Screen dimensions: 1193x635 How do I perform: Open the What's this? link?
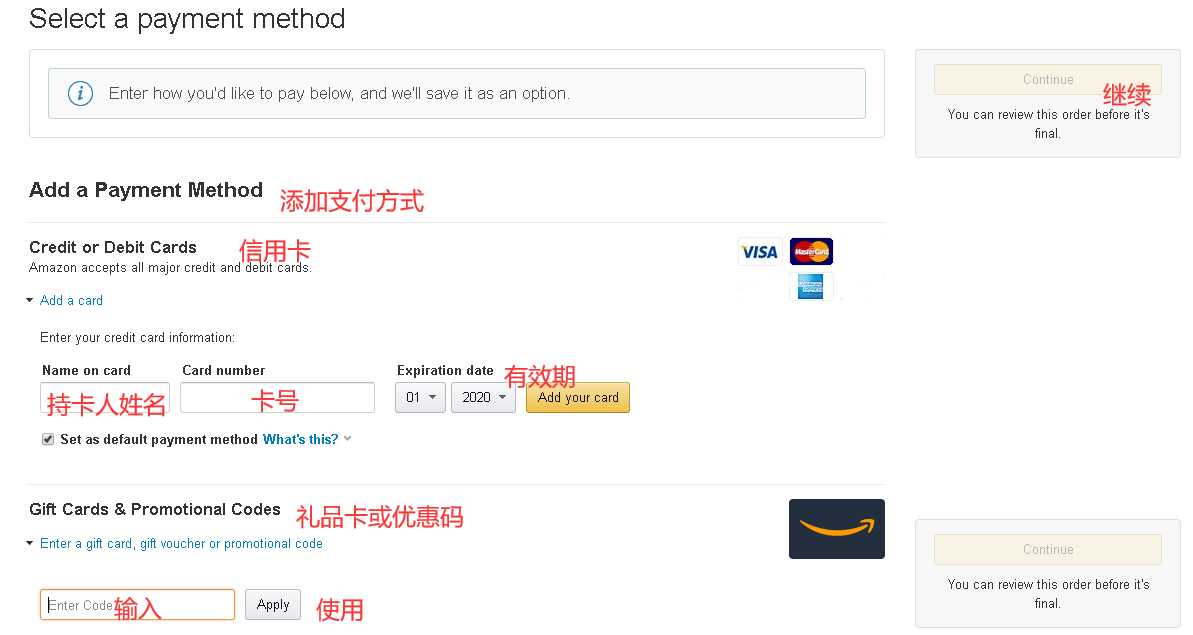tap(301, 440)
